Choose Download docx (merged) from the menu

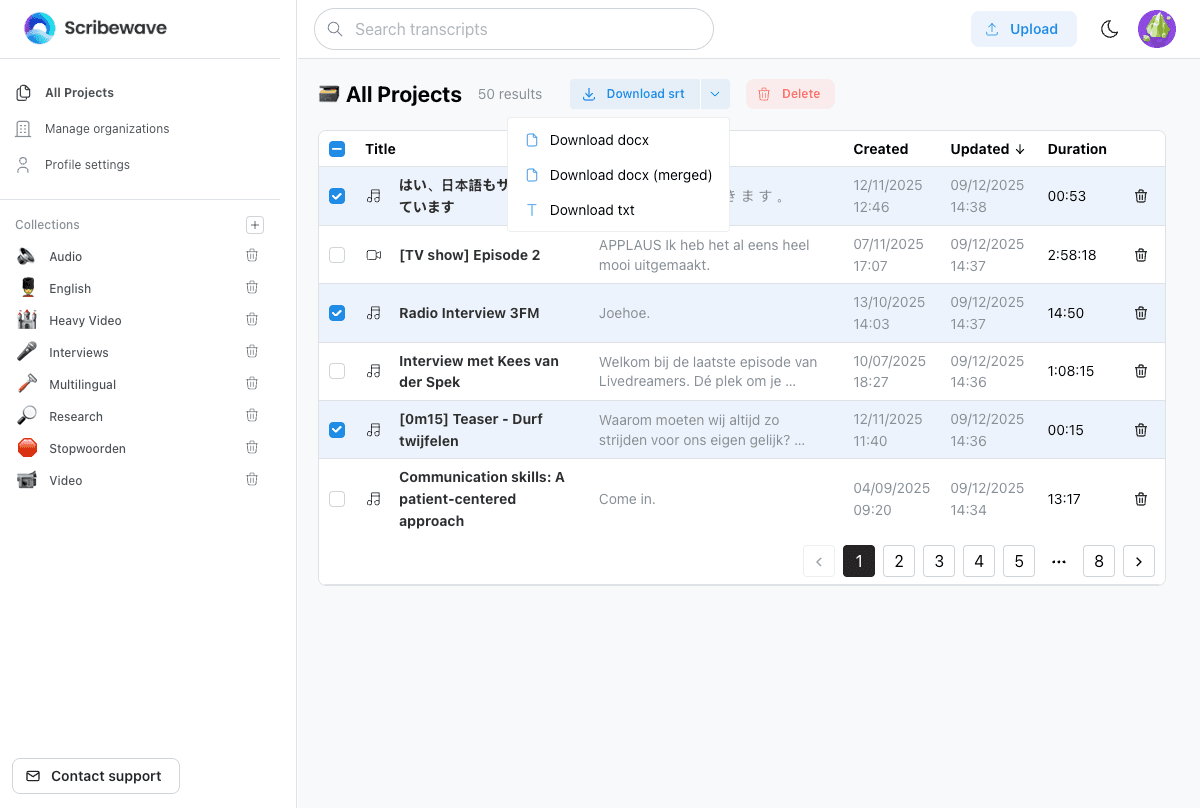(630, 174)
